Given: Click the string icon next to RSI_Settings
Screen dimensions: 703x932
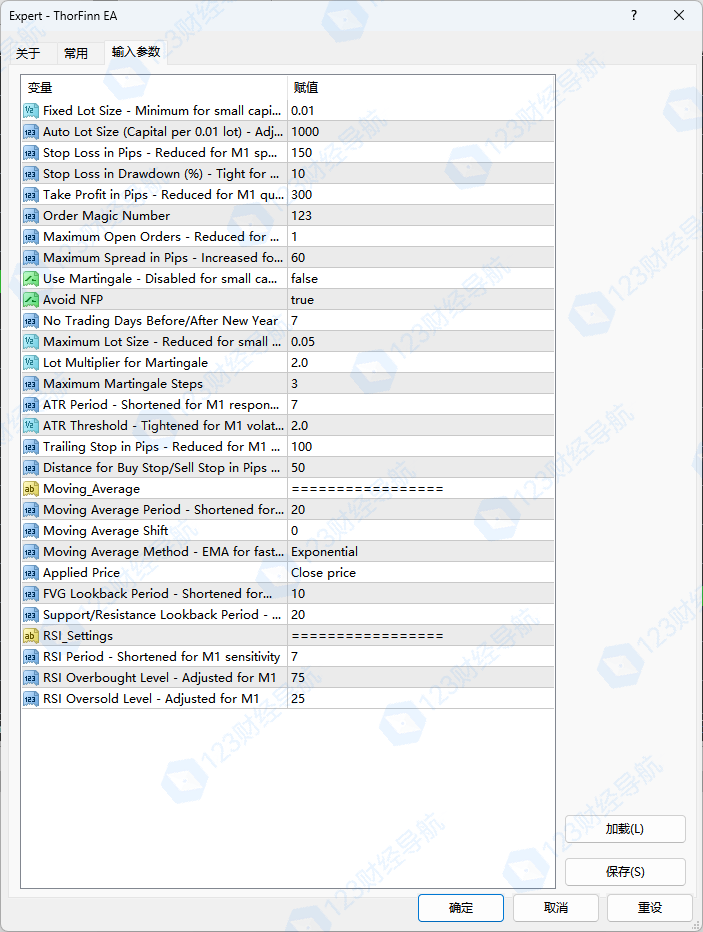Looking at the screenshot, I should point(31,636).
